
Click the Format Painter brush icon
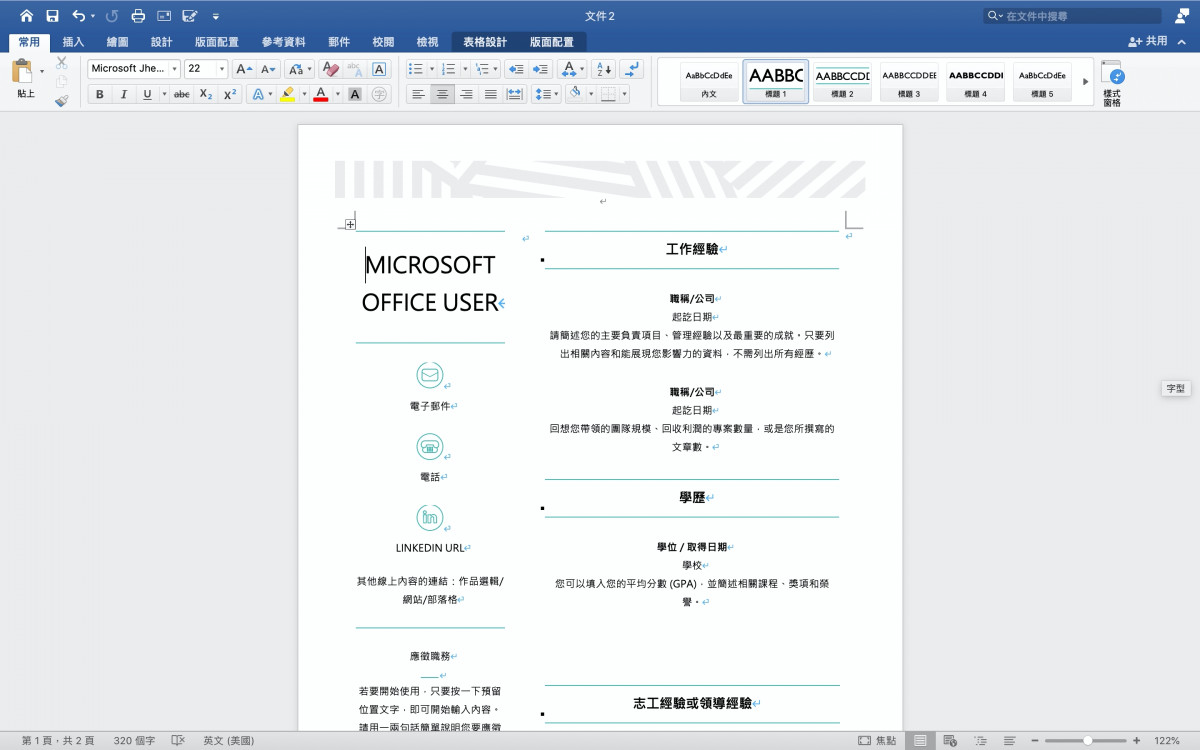61,100
